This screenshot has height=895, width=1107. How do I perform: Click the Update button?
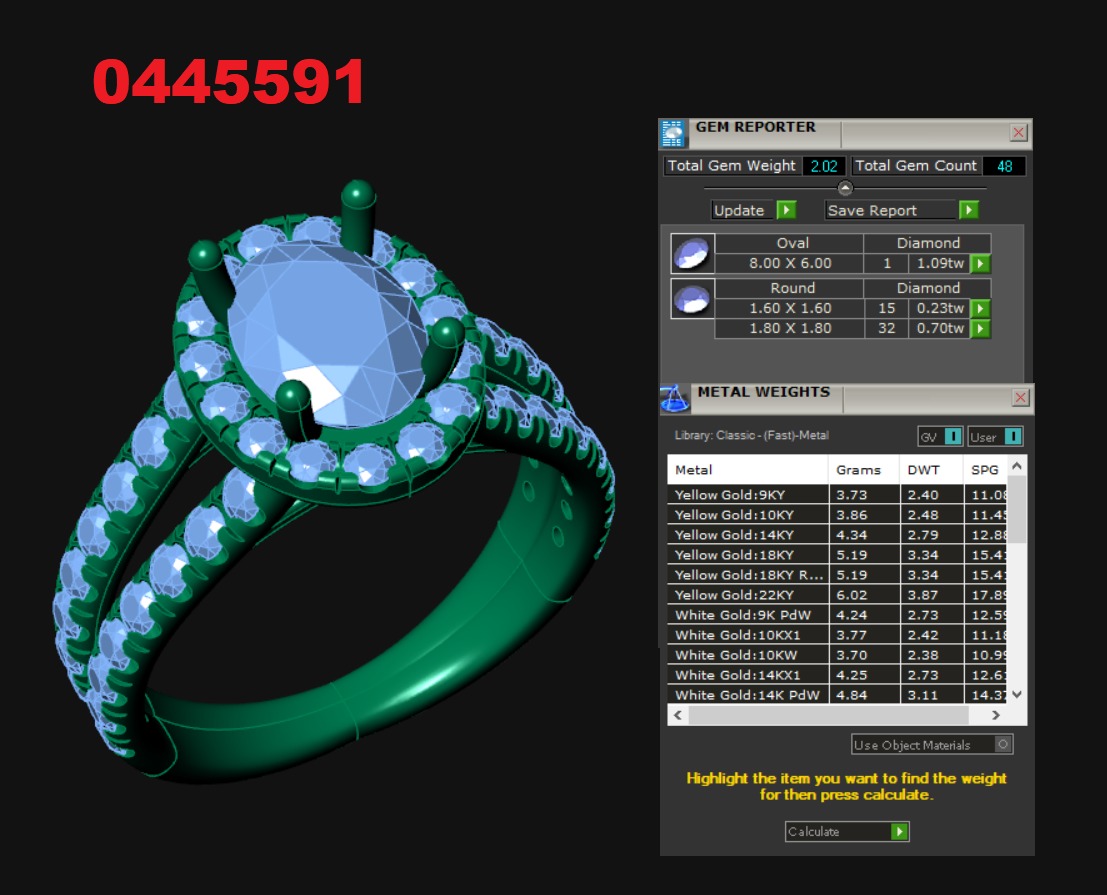click(x=754, y=210)
